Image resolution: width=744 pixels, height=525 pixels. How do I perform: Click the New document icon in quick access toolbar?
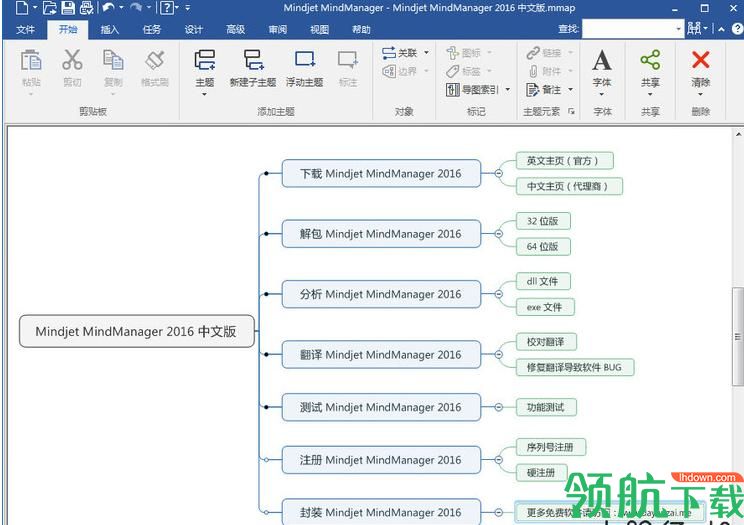(x=22, y=8)
